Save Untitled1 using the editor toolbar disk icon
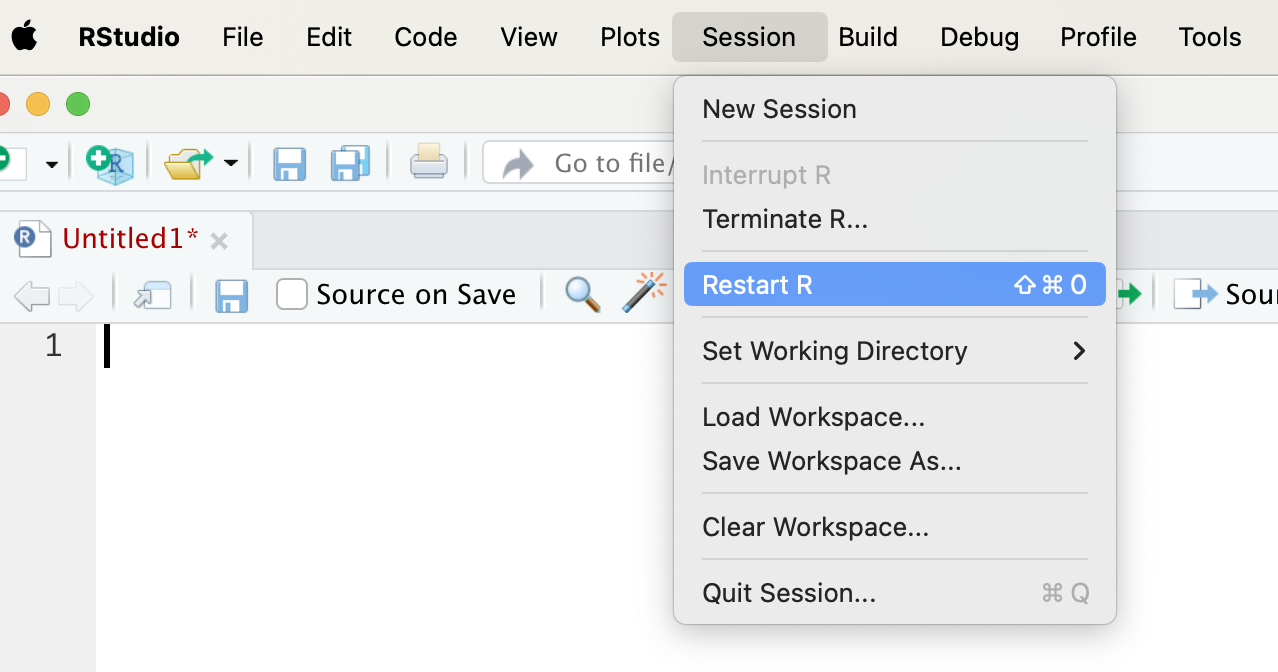 tap(232, 295)
